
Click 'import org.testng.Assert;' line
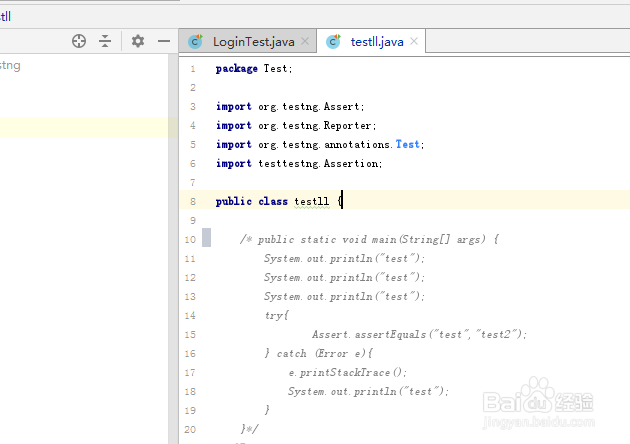pyautogui.click(x=290, y=106)
